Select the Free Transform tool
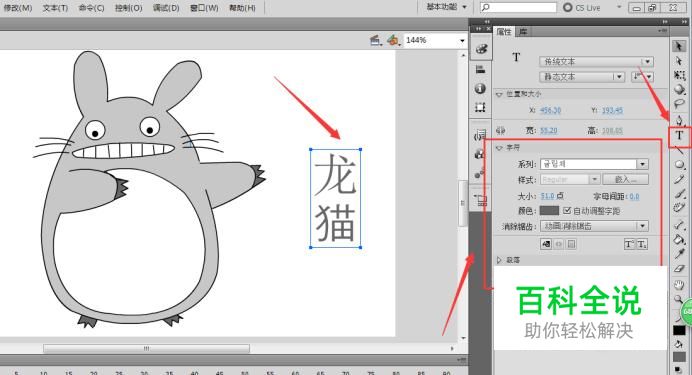This screenshot has width=692, height=375. pos(679,75)
